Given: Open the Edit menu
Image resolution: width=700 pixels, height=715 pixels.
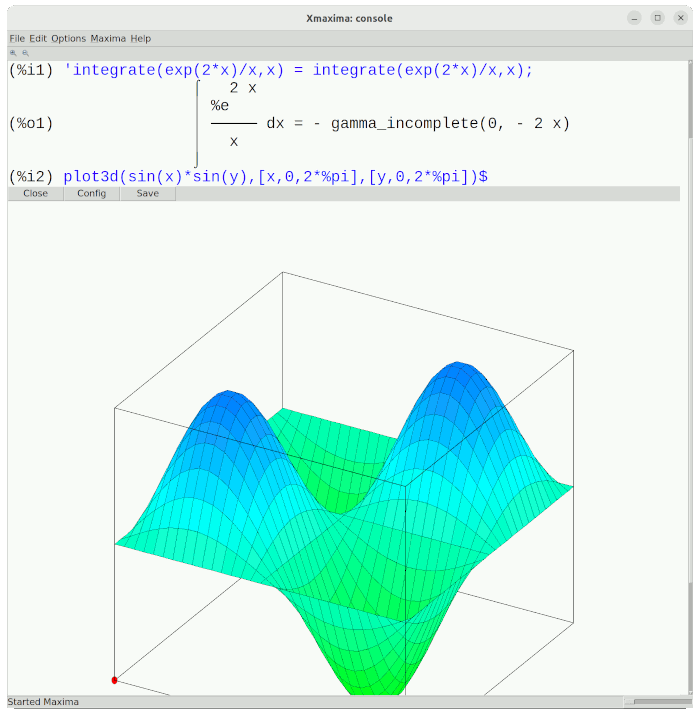Looking at the screenshot, I should point(38,38).
